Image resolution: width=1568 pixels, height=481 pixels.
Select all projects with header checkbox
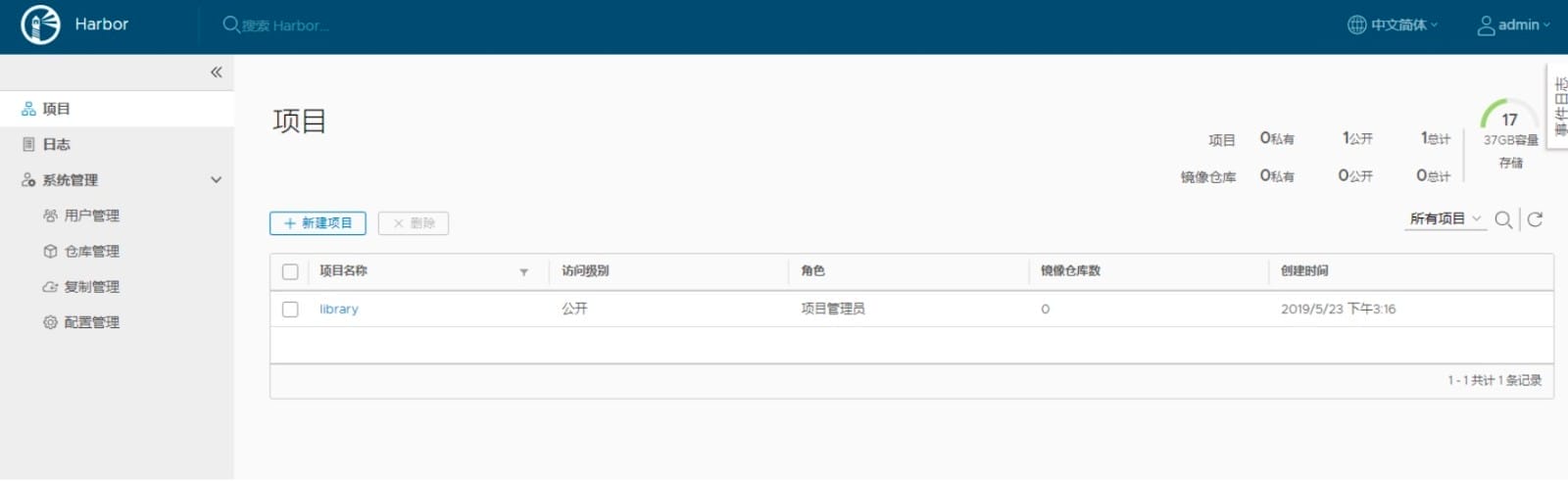point(290,271)
